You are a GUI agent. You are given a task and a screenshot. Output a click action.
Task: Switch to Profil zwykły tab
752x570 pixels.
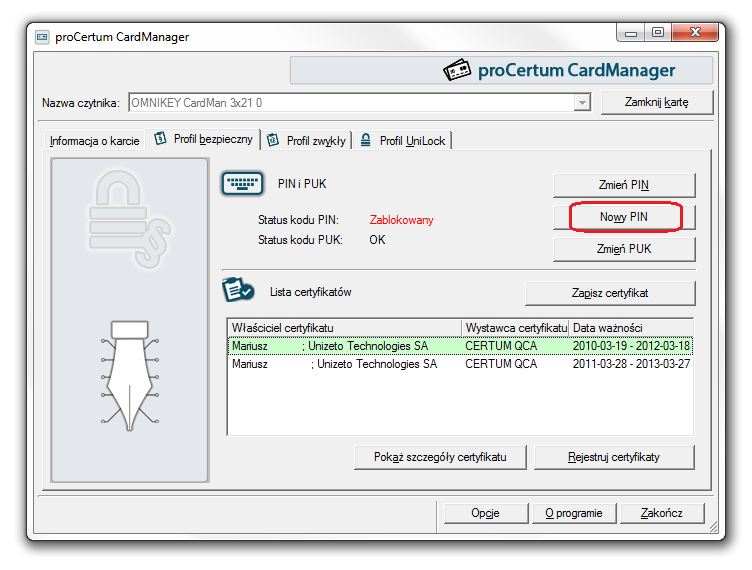(306, 141)
